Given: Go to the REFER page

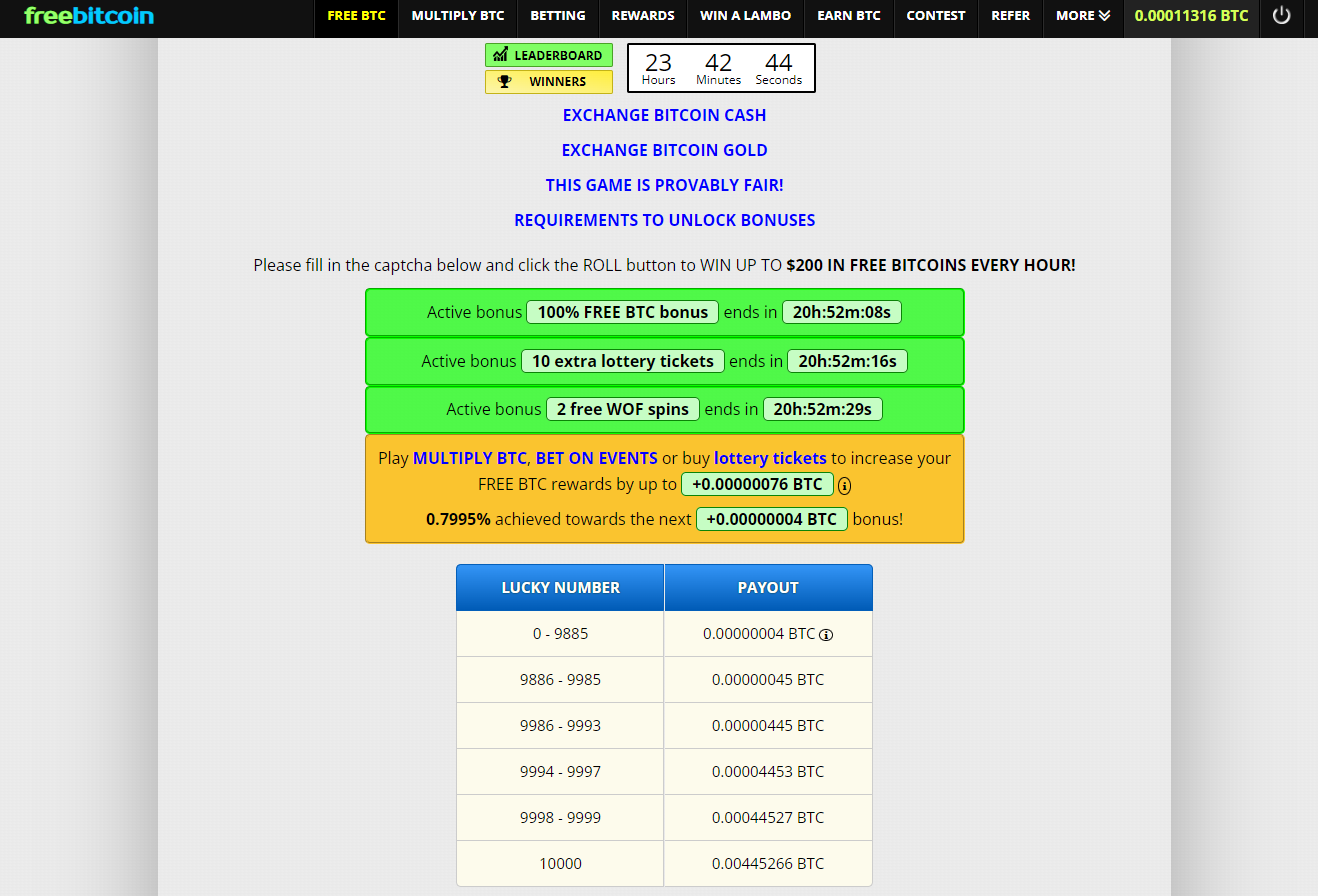Looking at the screenshot, I should (1010, 16).
